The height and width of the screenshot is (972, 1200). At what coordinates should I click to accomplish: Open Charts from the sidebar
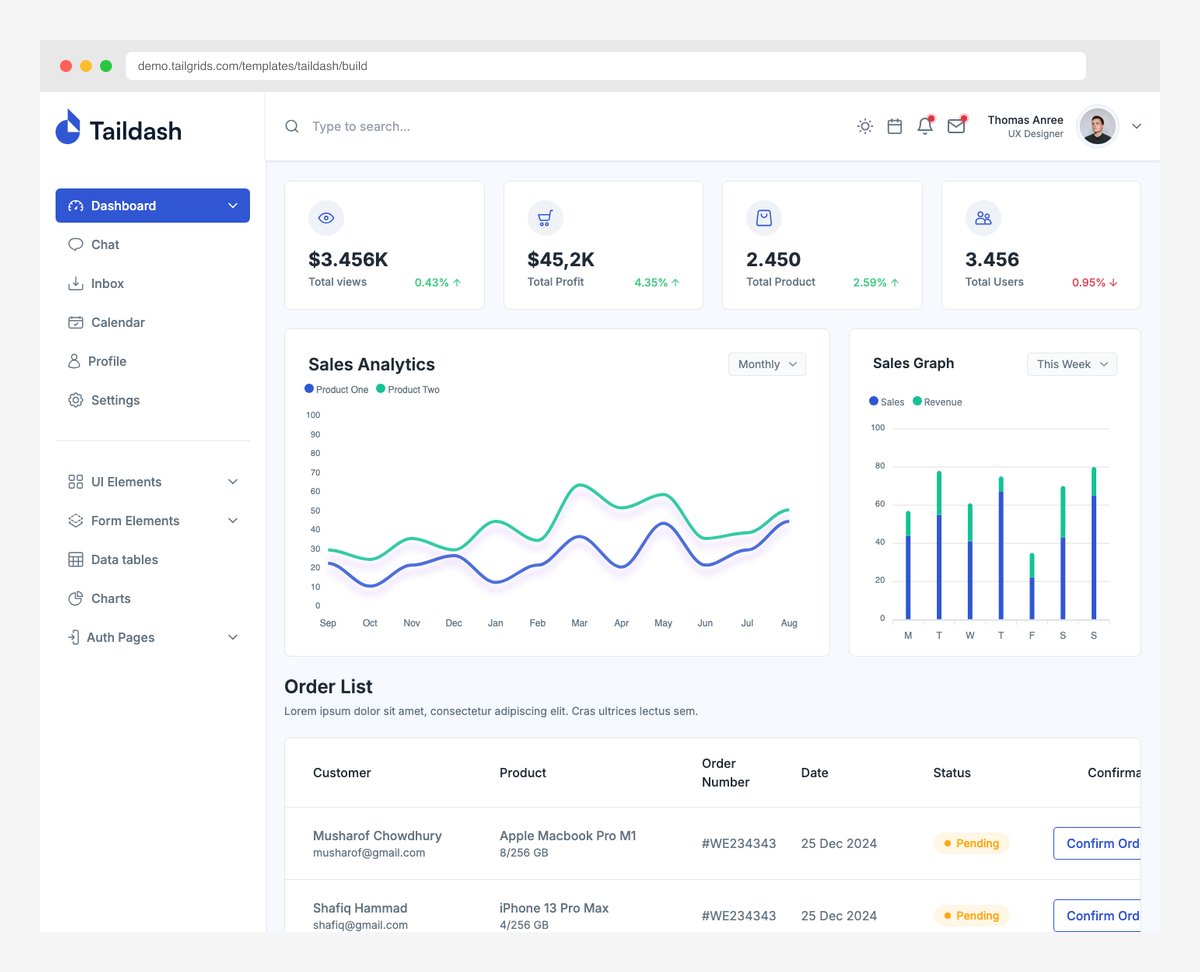coord(111,598)
